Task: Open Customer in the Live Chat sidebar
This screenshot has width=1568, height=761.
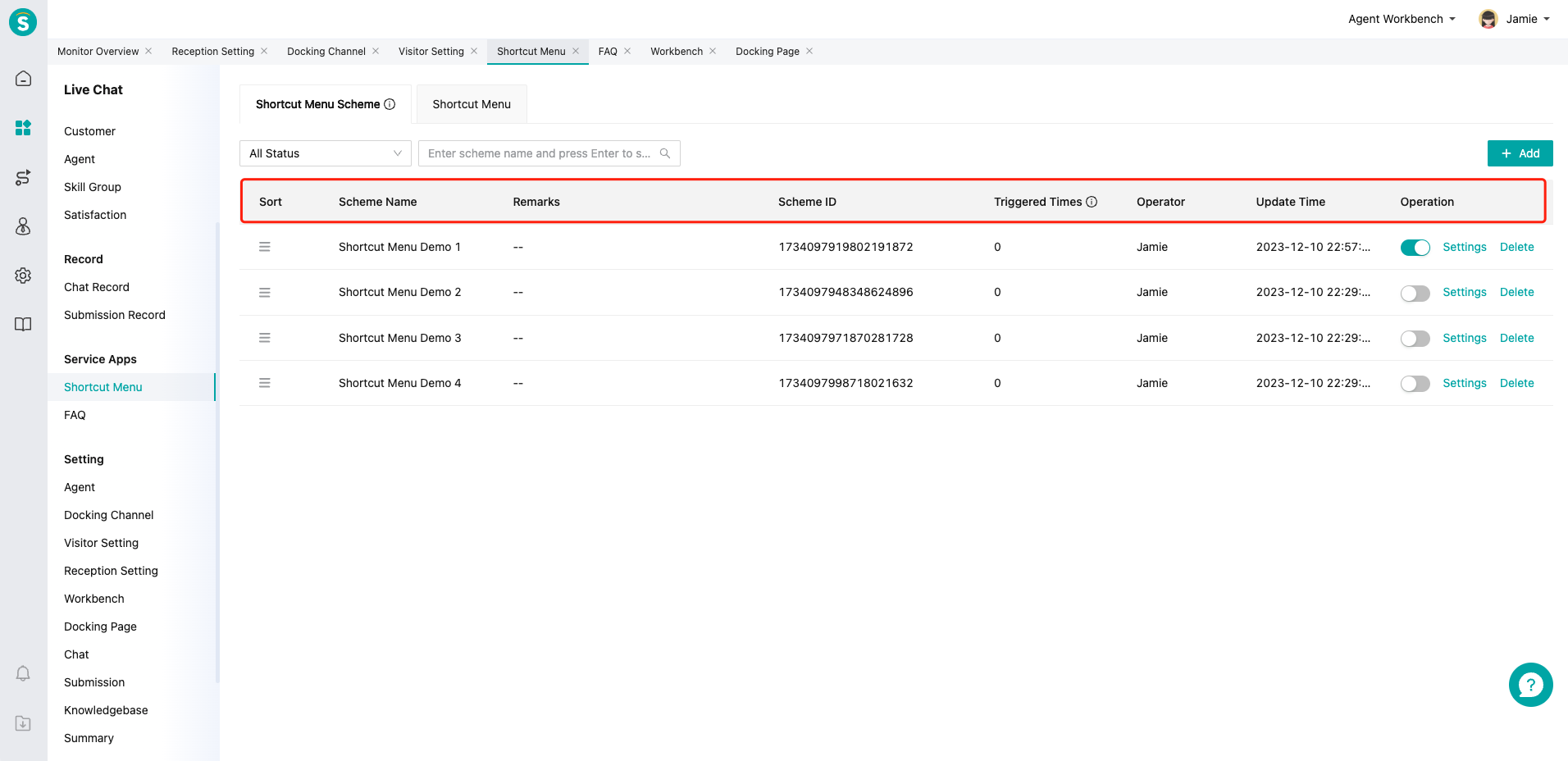Action: click(x=89, y=131)
